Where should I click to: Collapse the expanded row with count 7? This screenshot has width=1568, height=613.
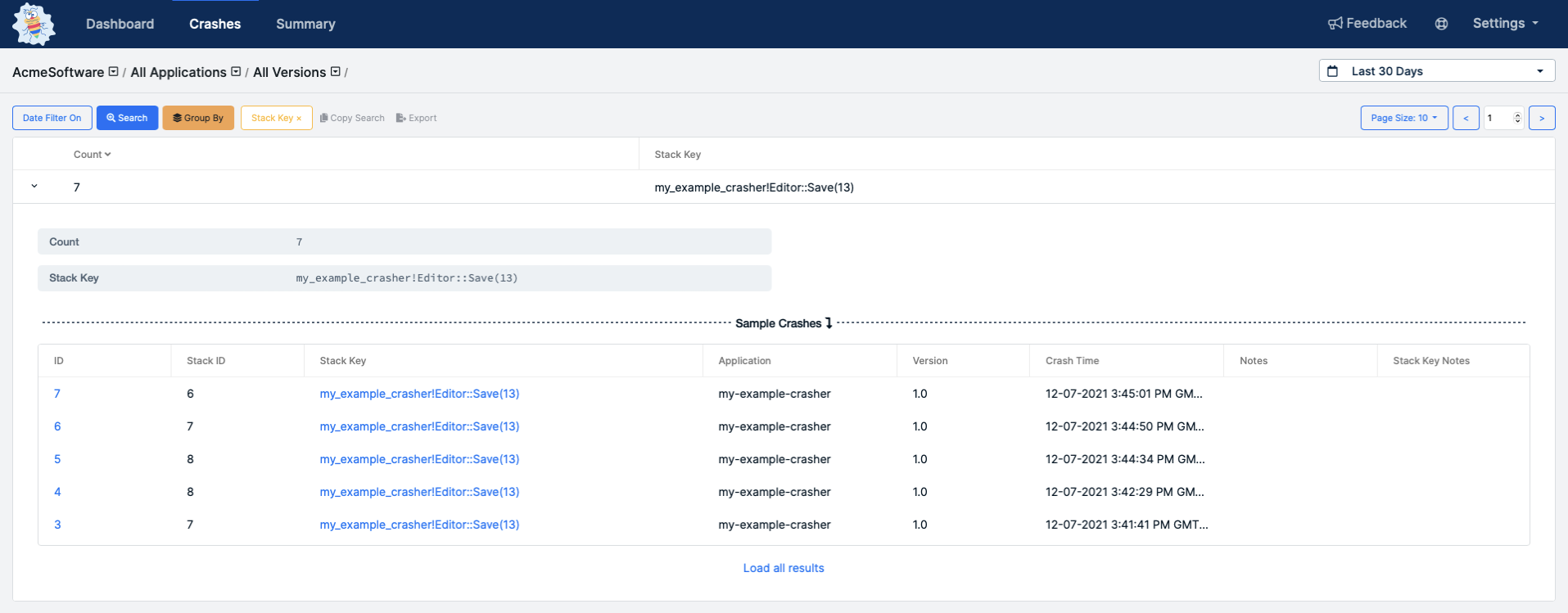pos(34,187)
